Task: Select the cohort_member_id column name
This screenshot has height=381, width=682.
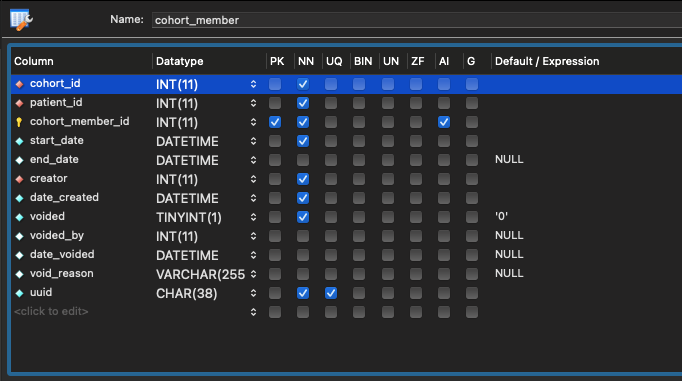Action: 80,121
